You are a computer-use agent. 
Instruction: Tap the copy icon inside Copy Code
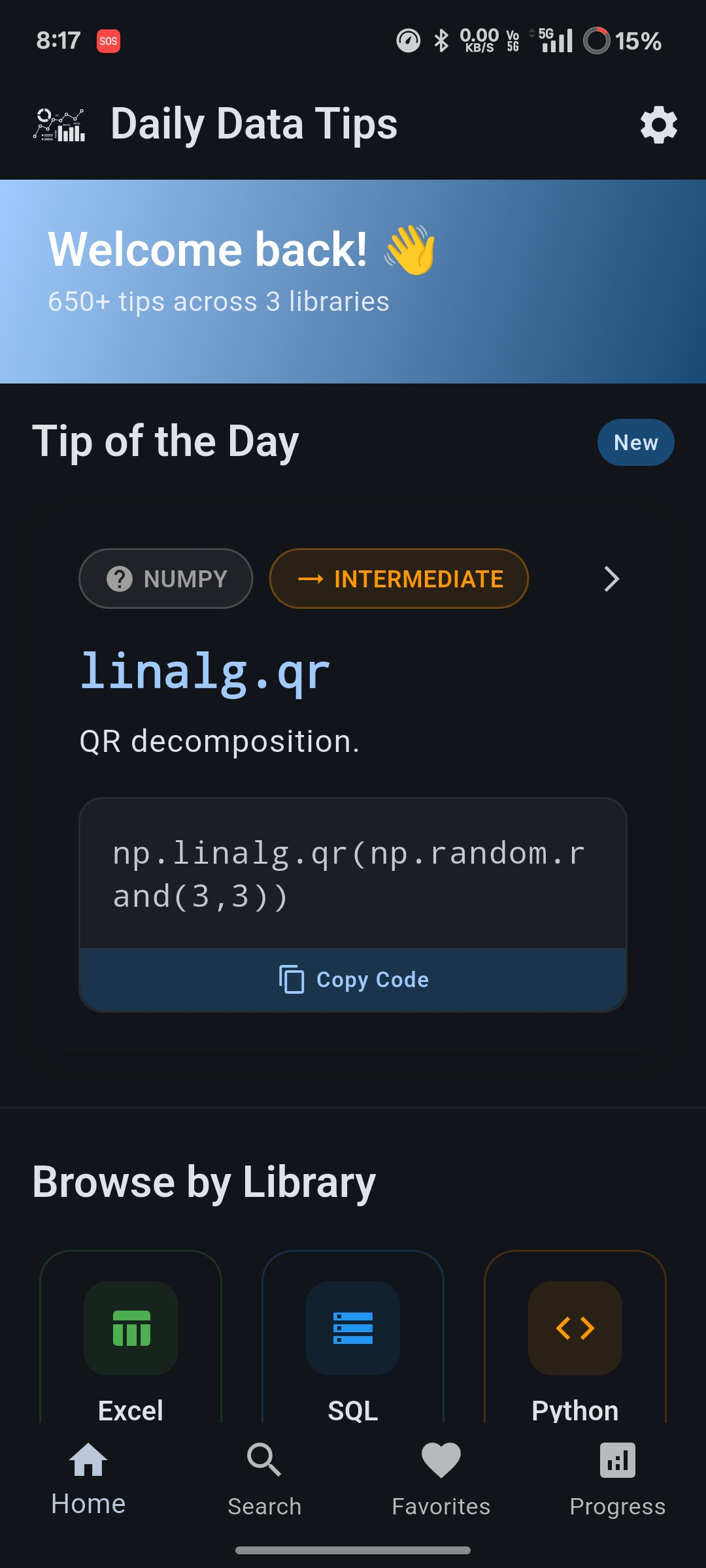(292, 979)
